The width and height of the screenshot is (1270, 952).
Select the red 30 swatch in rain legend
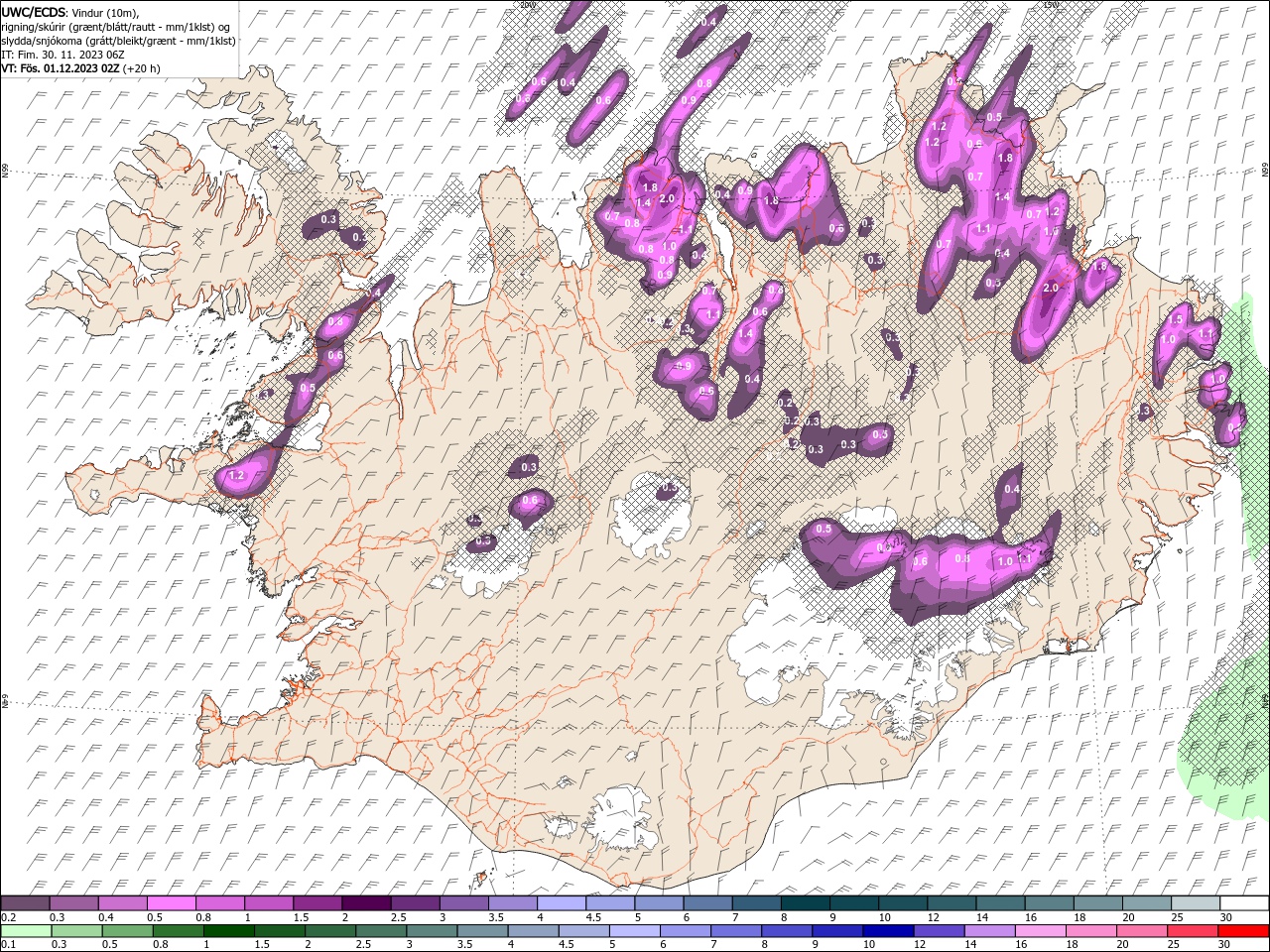tap(1243, 931)
